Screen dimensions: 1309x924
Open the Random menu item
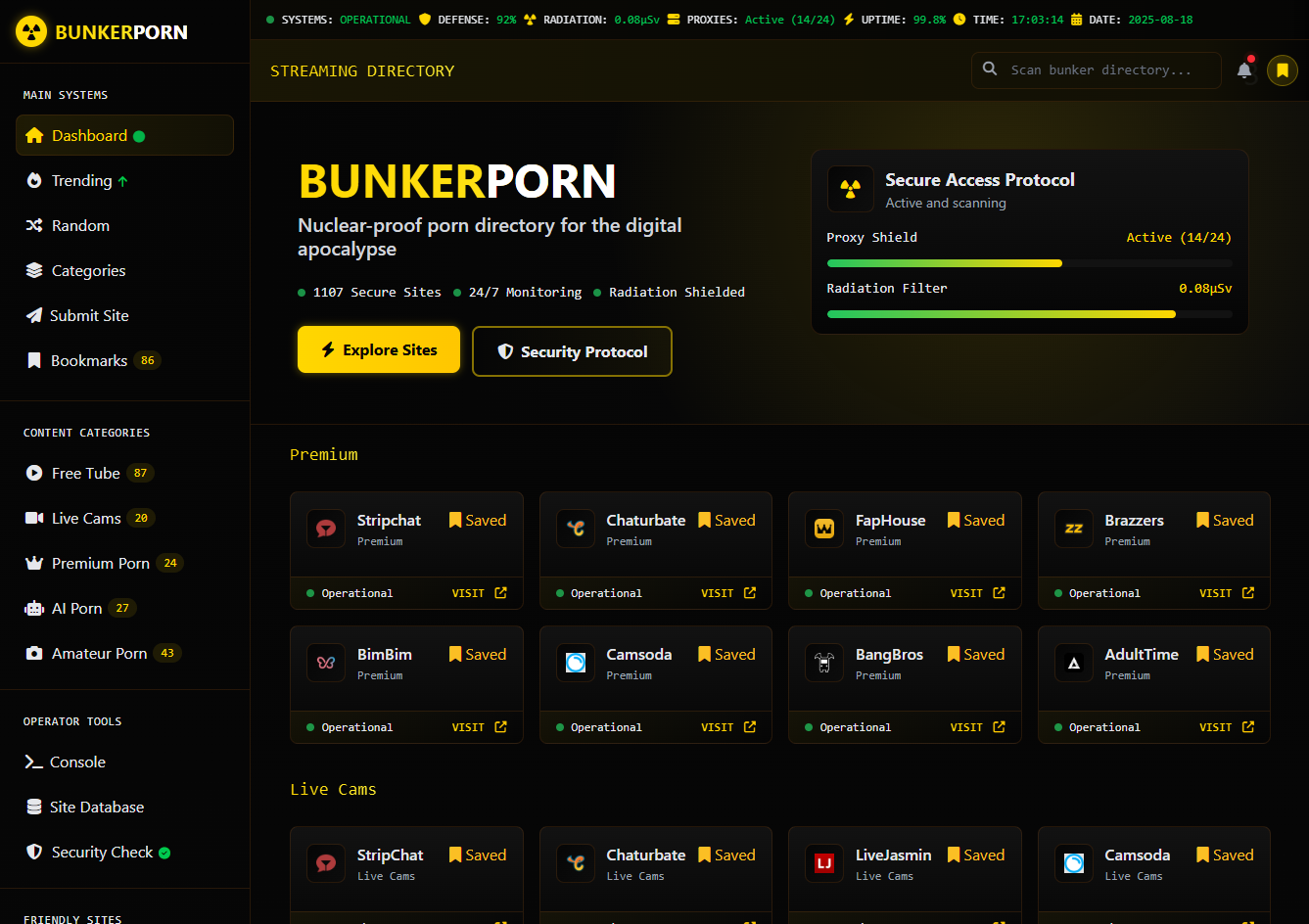pos(124,225)
